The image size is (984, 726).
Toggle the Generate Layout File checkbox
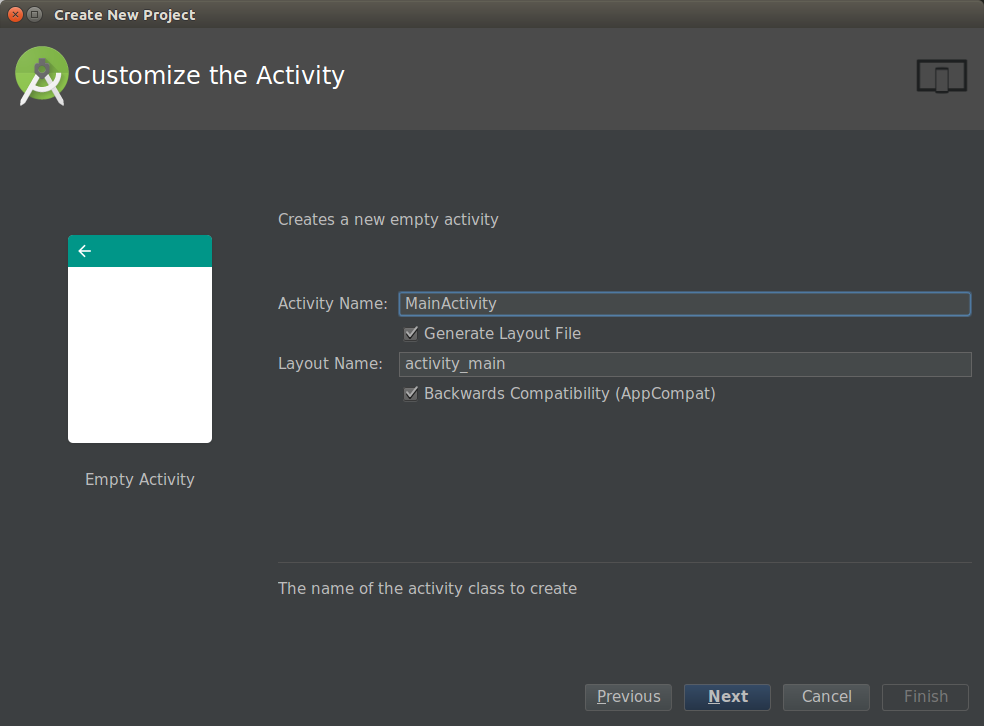click(411, 334)
